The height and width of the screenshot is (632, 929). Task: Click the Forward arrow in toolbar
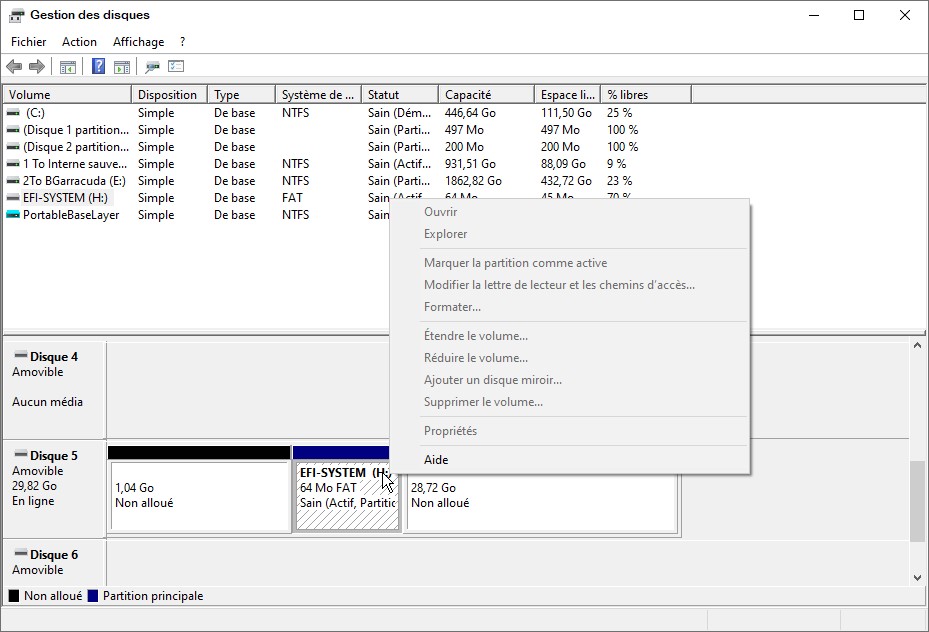(x=37, y=67)
